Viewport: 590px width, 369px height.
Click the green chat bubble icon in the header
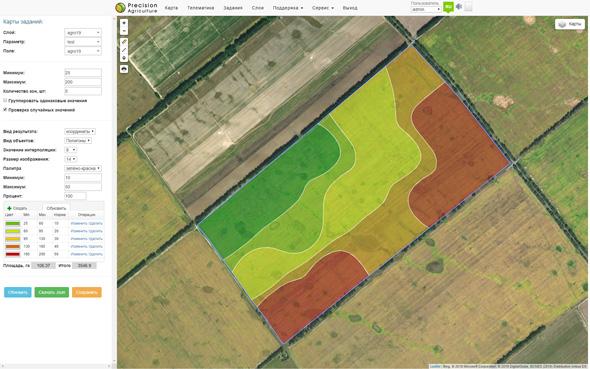point(448,7)
